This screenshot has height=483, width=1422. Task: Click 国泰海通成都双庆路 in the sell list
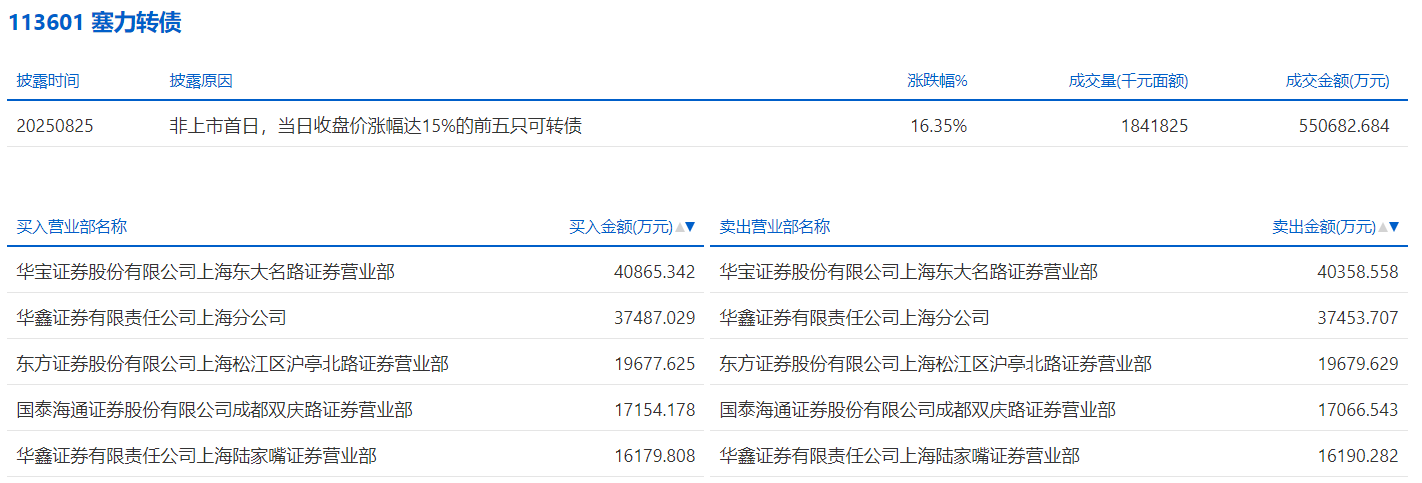pyautogui.click(x=917, y=410)
